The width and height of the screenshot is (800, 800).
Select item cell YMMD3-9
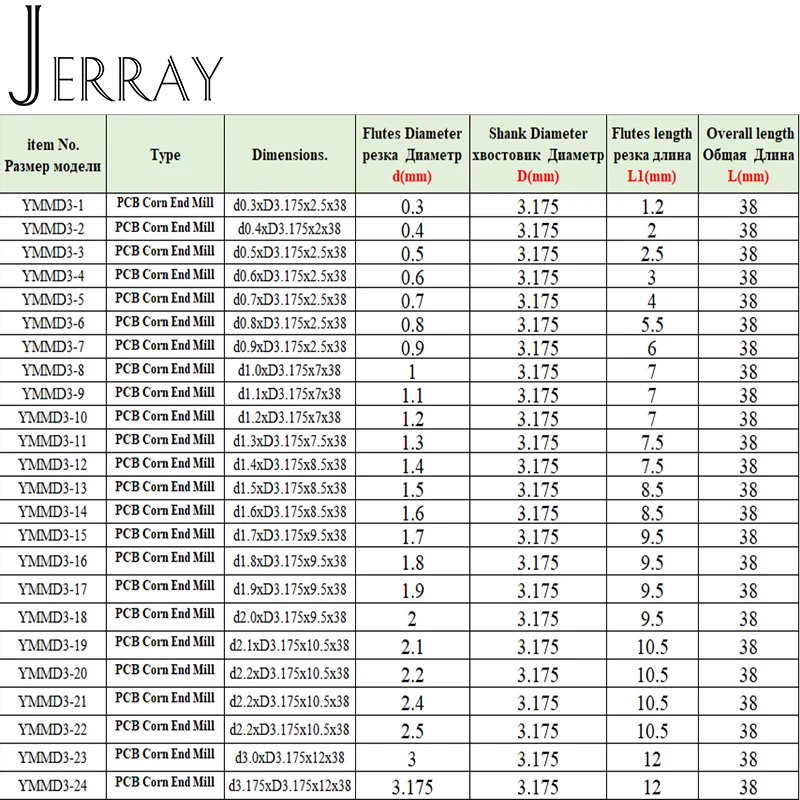[53, 394]
